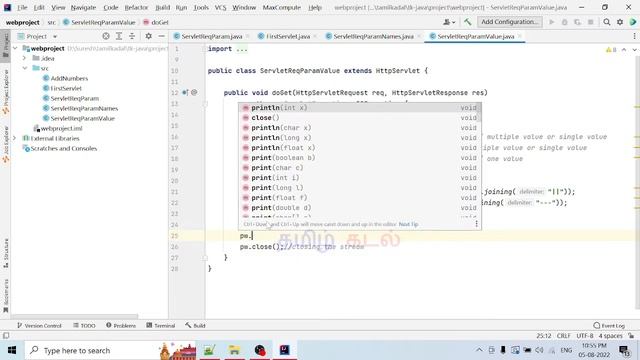Open the File menu
This screenshot has width=640, height=360.
(x=22, y=7)
